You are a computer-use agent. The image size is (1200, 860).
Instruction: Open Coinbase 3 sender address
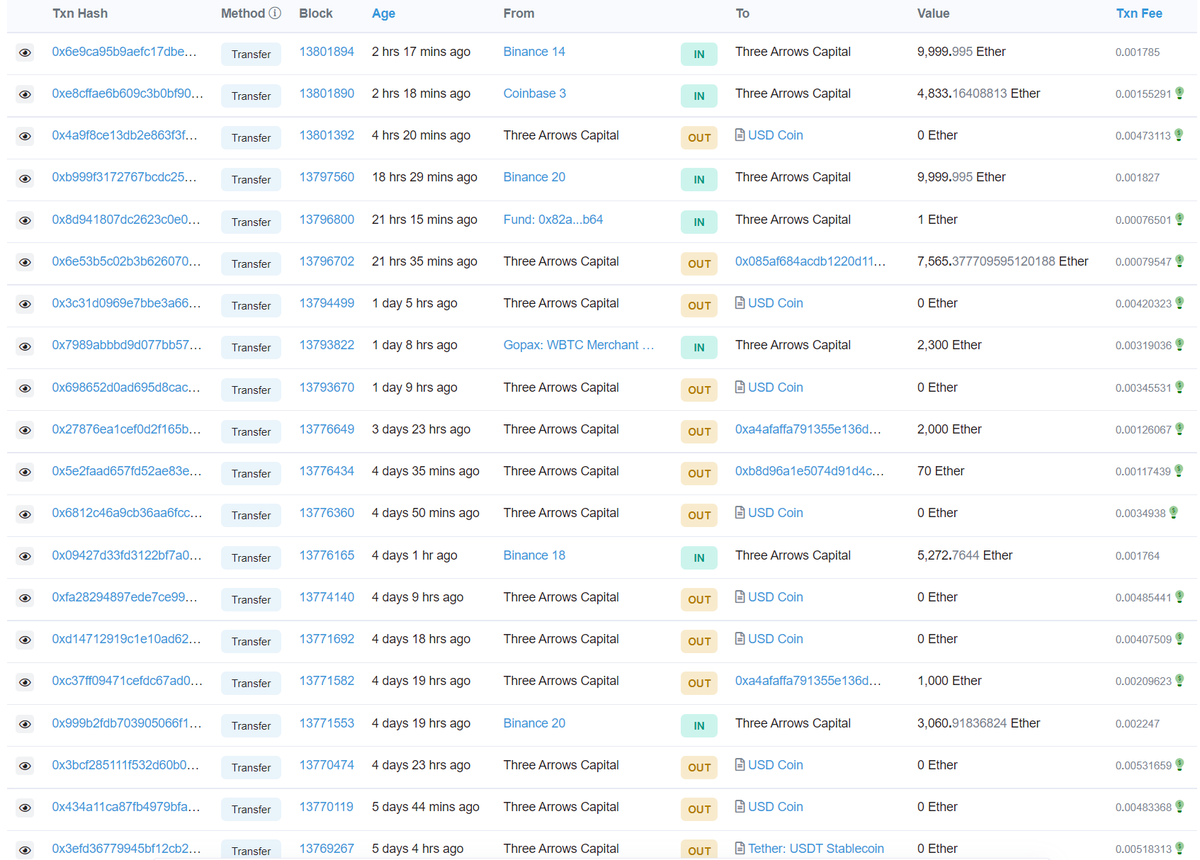(534, 93)
